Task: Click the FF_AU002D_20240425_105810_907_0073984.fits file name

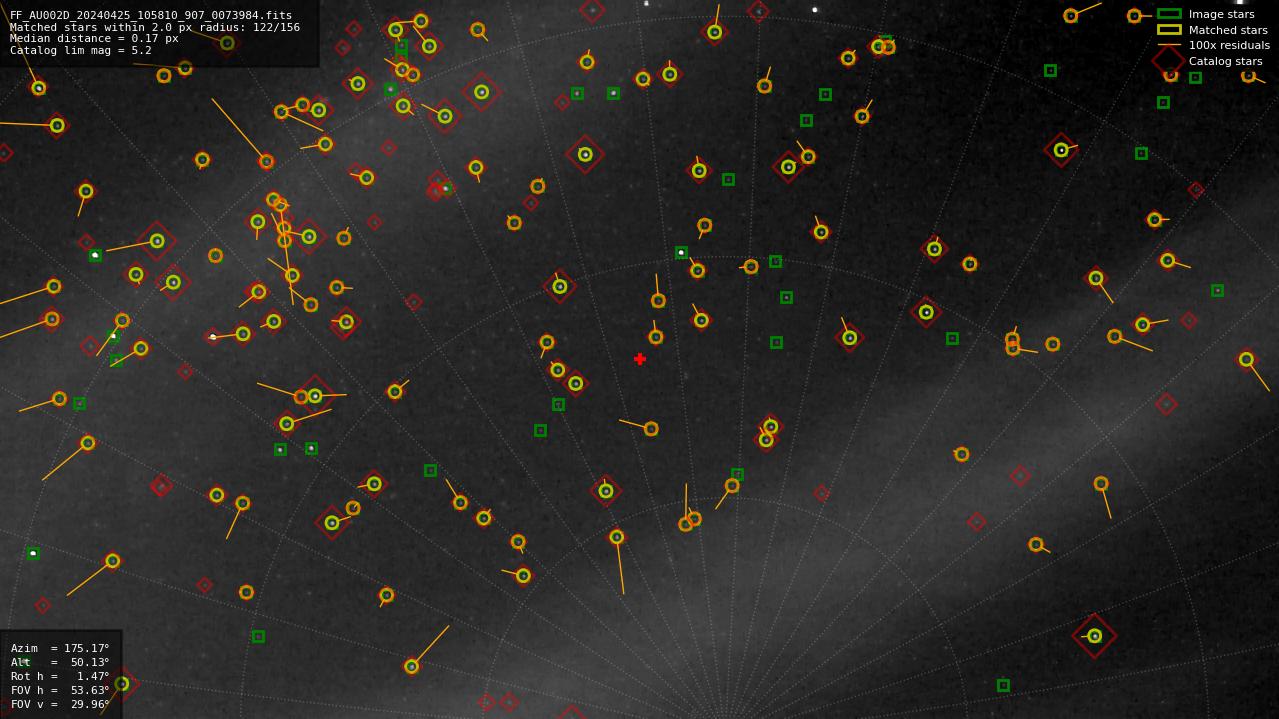Action: [151, 15]
